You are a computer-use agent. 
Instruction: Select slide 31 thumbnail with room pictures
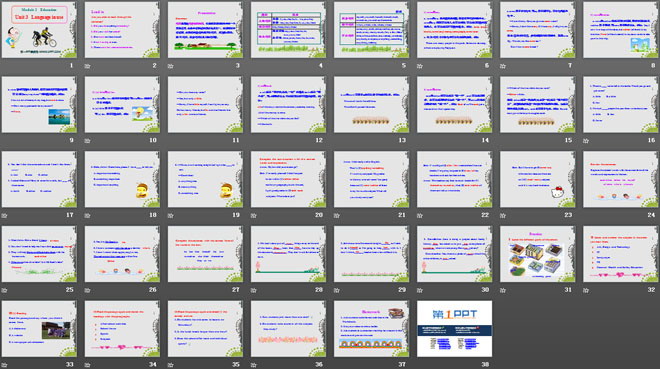click(538, 254)
